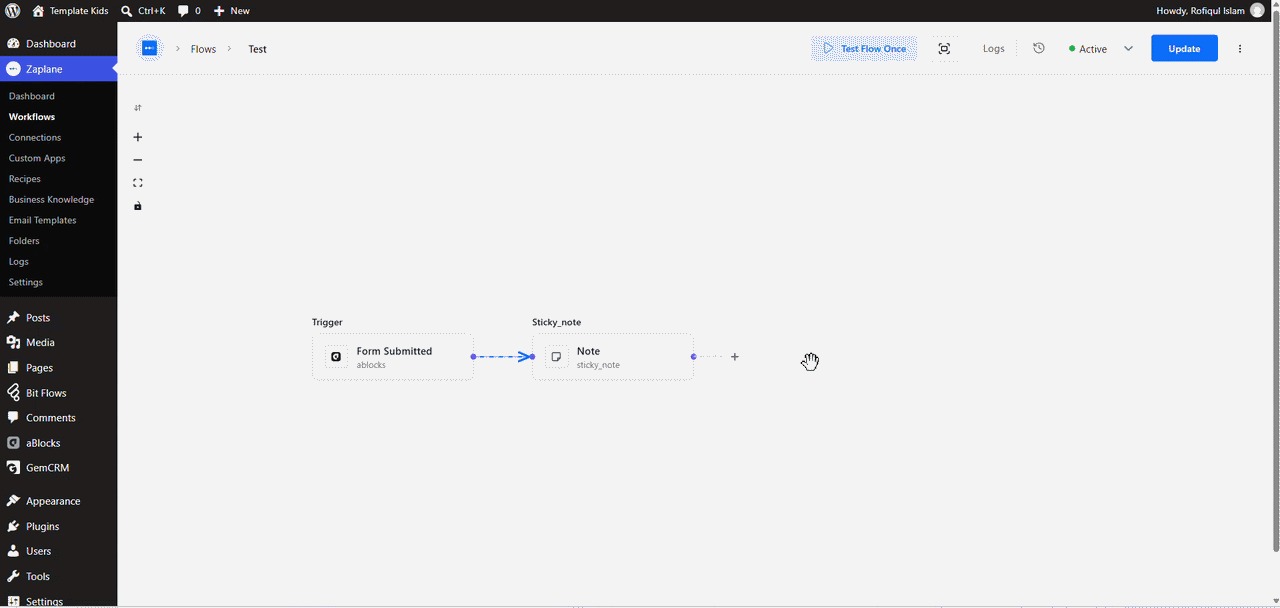Open the Comments sidebar menu

pyautogui.click(x=58, y=418)
